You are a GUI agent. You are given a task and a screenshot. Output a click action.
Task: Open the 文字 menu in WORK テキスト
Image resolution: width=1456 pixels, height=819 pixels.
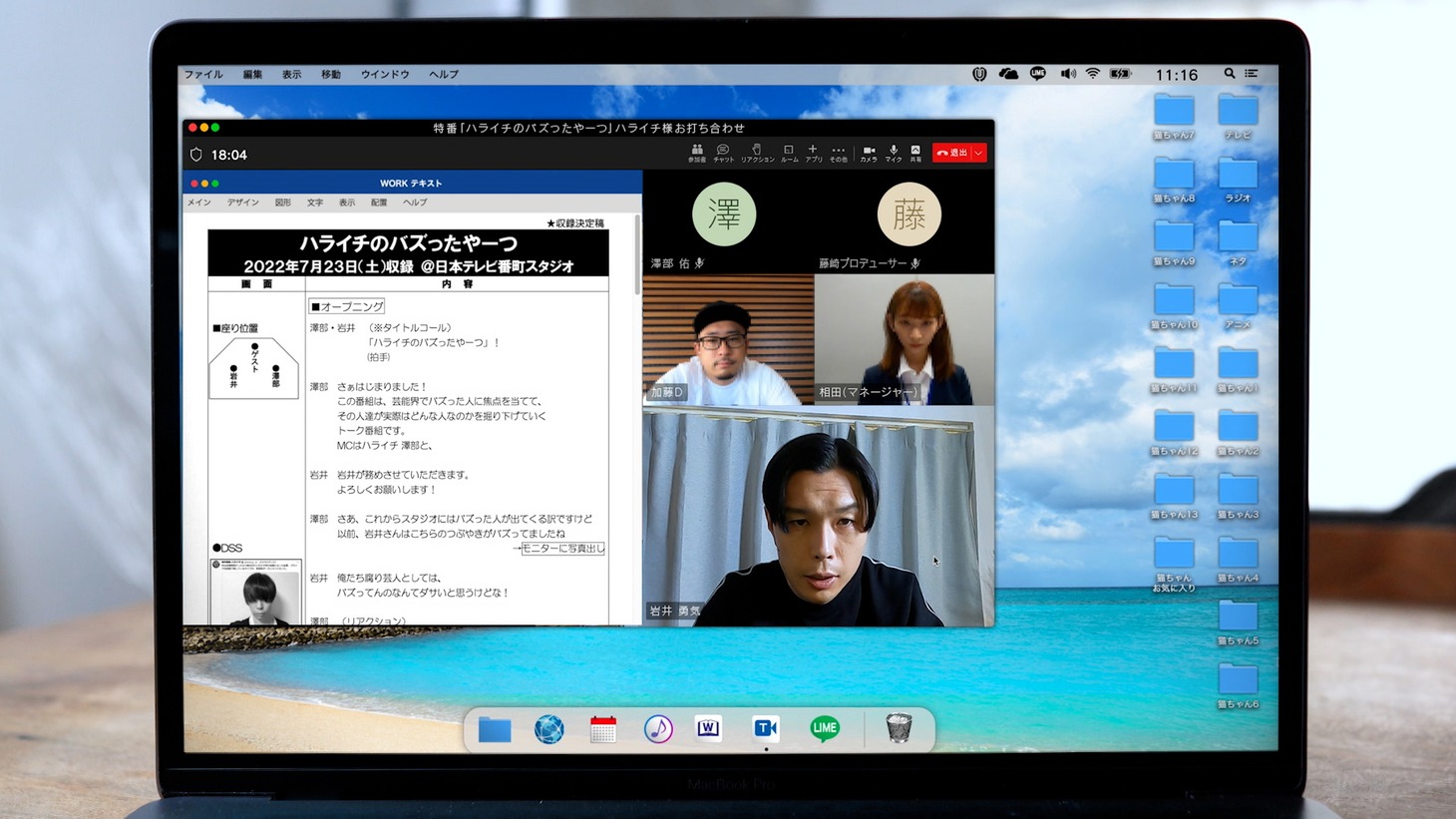[x=315, y=203]
